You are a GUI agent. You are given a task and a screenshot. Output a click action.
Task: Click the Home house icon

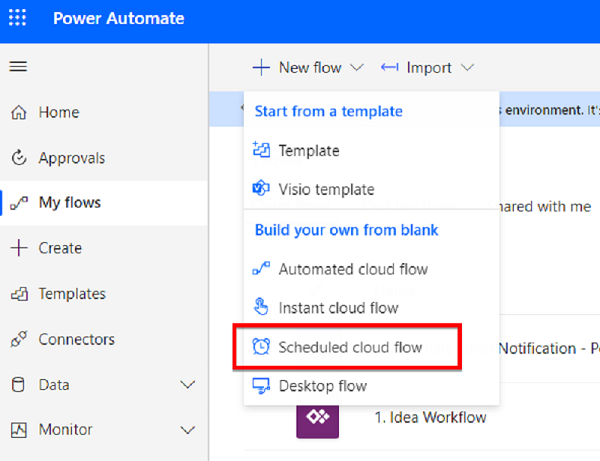[x=19, y=112]
